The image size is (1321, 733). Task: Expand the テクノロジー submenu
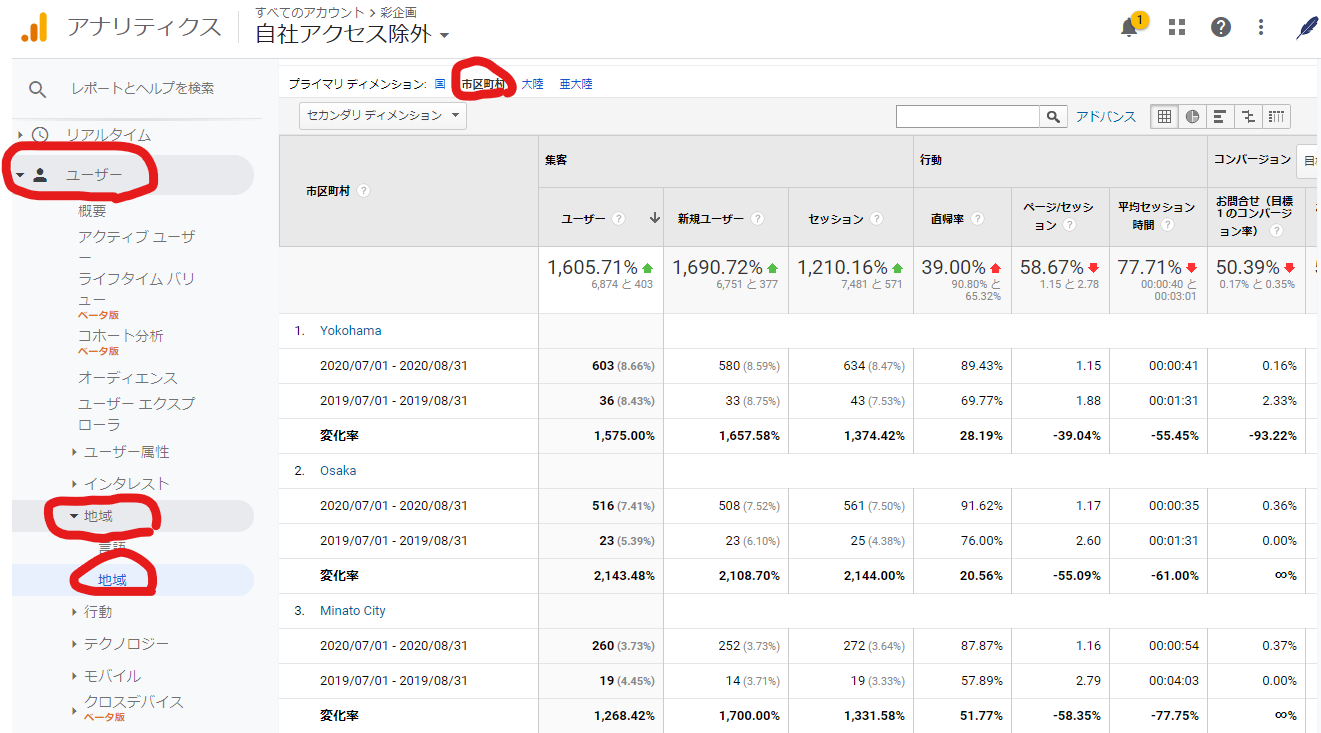pyautogui.click(x=75, y=644)
